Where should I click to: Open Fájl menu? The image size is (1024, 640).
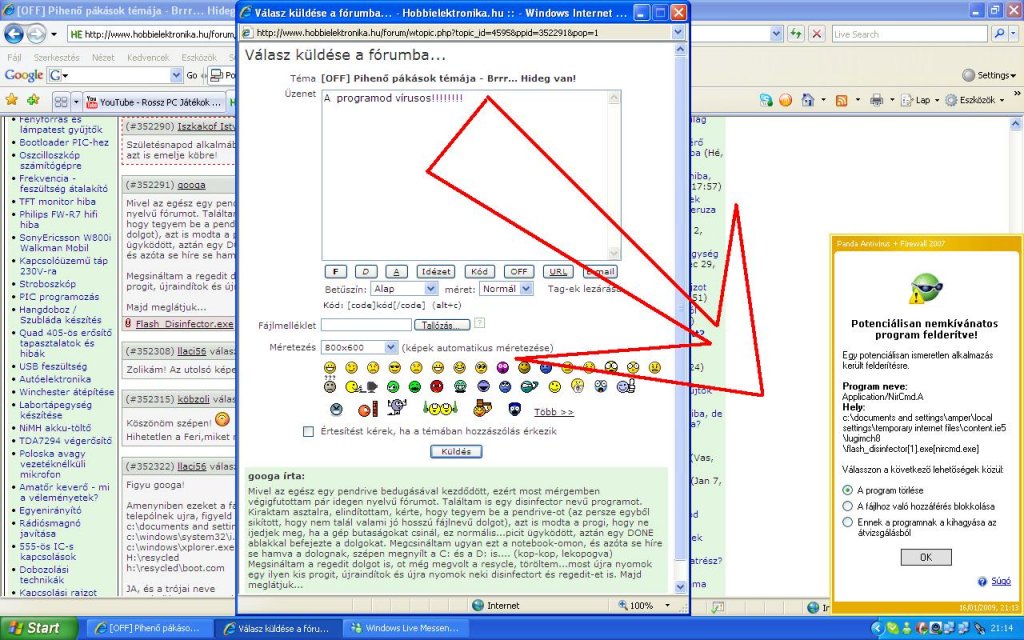14,57
